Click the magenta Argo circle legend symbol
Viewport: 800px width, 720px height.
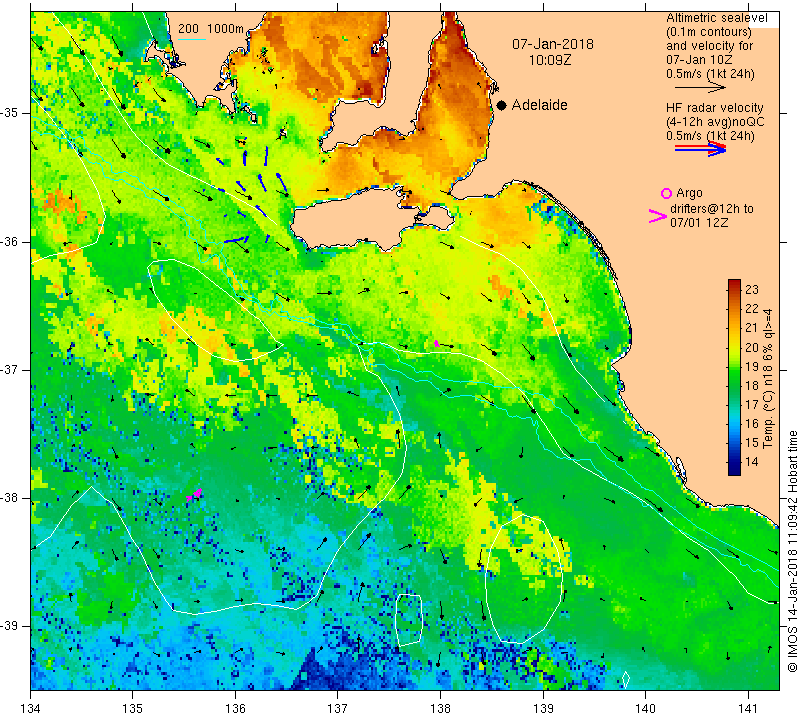(x=666, y=193)
